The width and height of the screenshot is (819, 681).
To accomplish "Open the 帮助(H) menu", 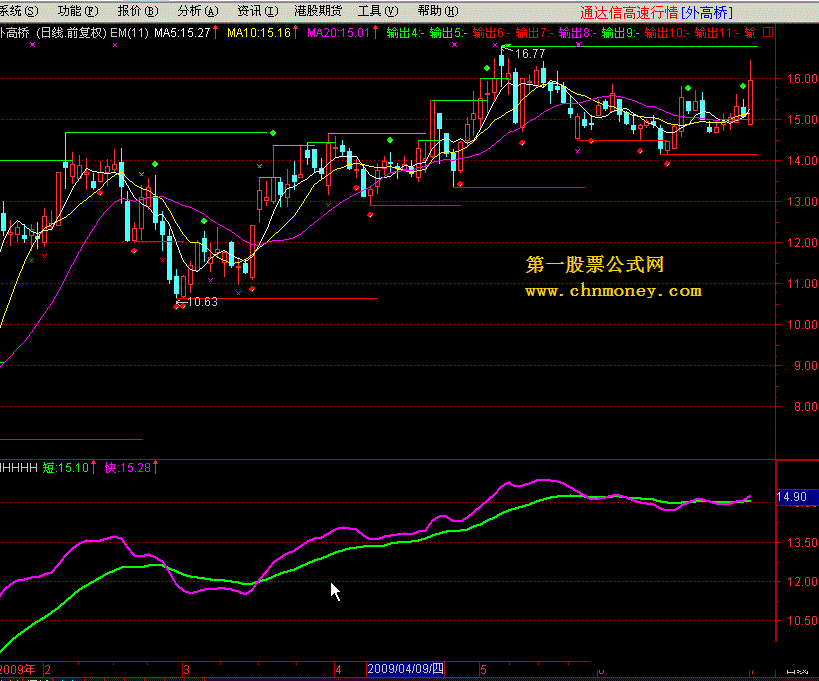I will pyautogui.click(x=438, y=10).
